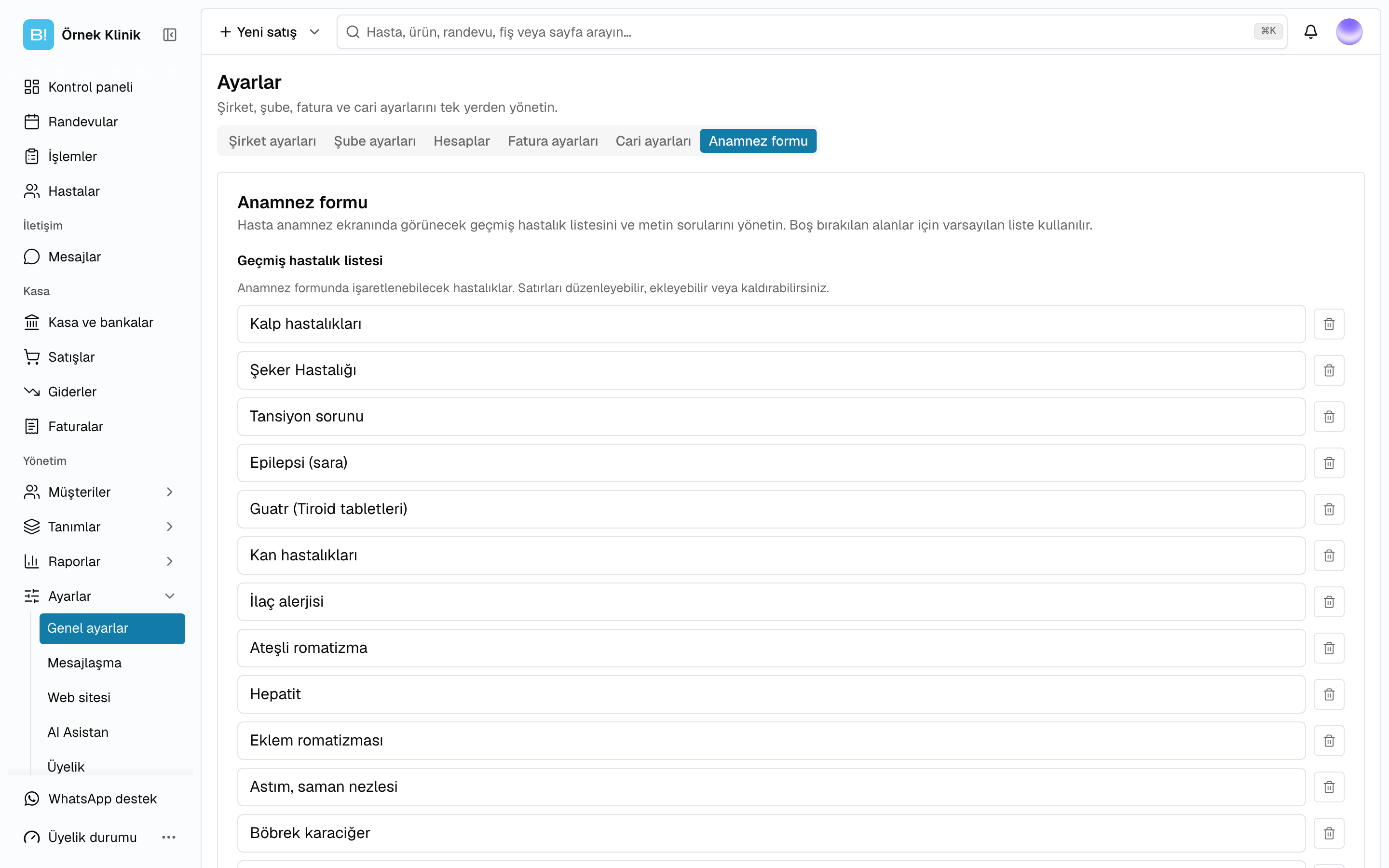Switch to Şirket ayarları tab
Screen dimensions: 1389x868
click(272, 141)
